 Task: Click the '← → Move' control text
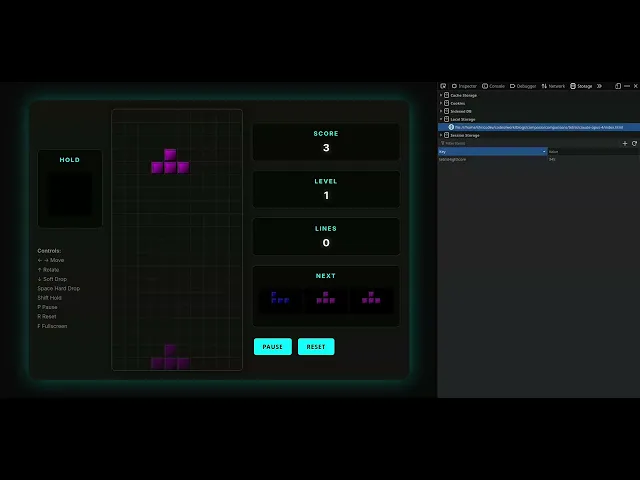51,260
